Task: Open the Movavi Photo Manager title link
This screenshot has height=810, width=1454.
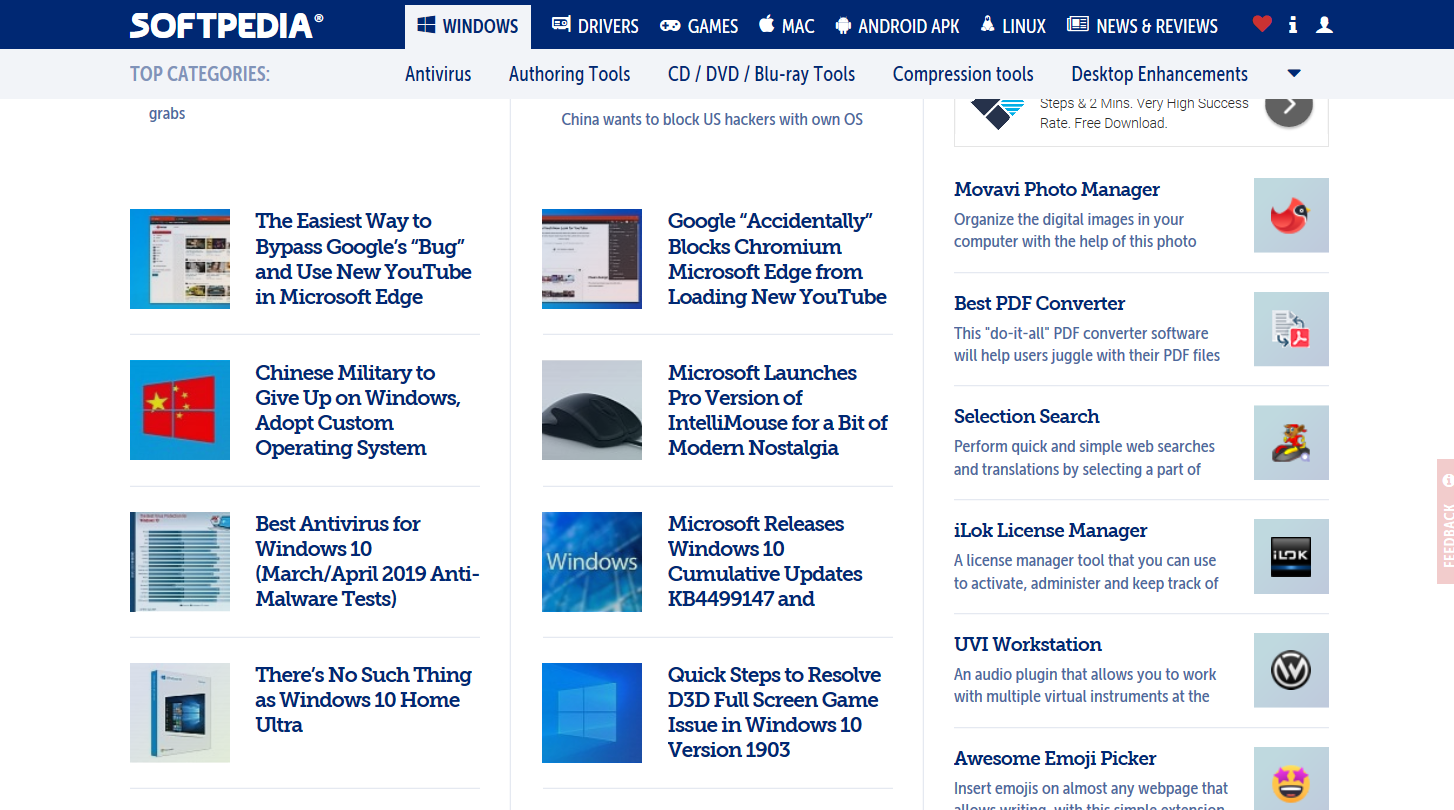Action: [x=1057, y=189]
